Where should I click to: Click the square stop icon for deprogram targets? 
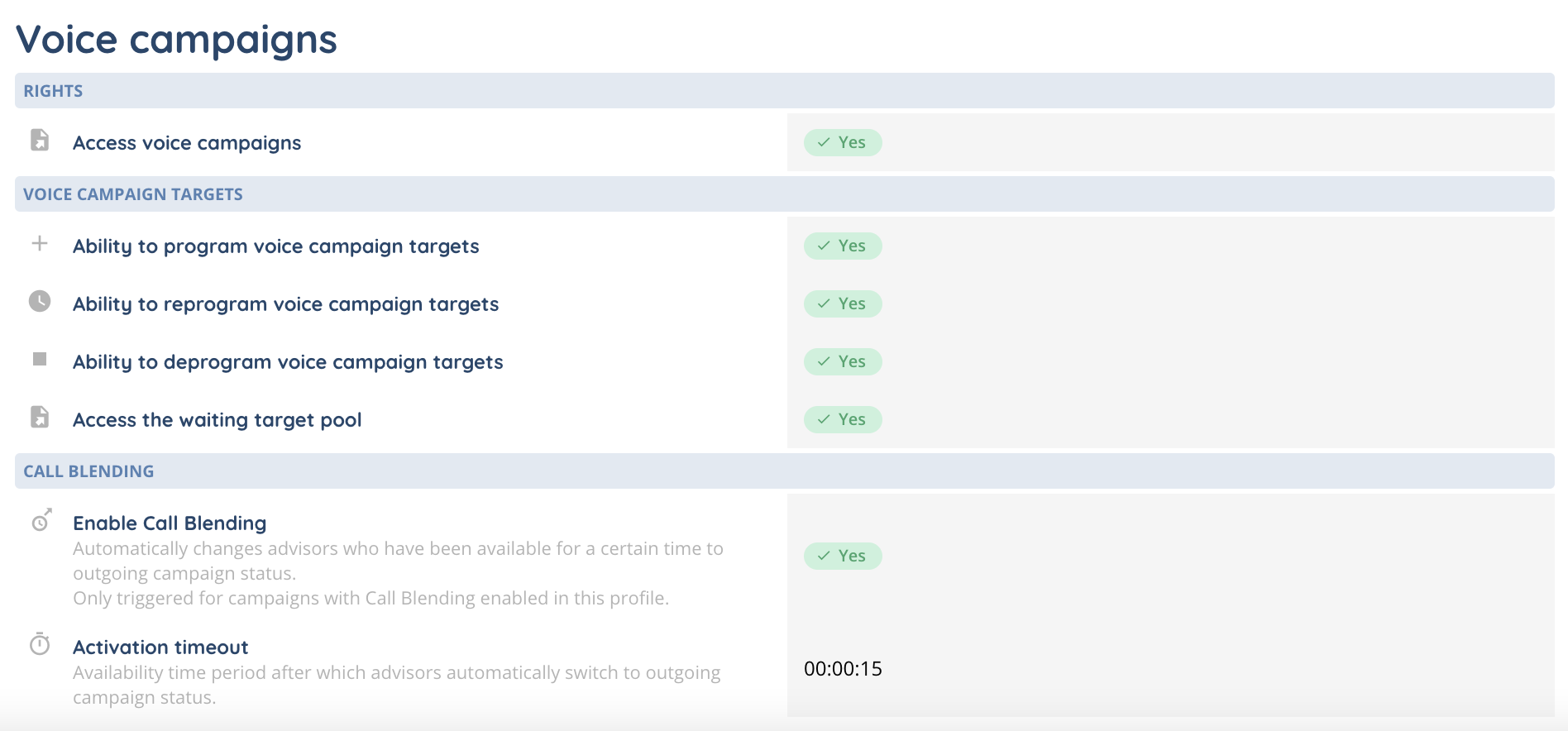[x=40, y=359]
